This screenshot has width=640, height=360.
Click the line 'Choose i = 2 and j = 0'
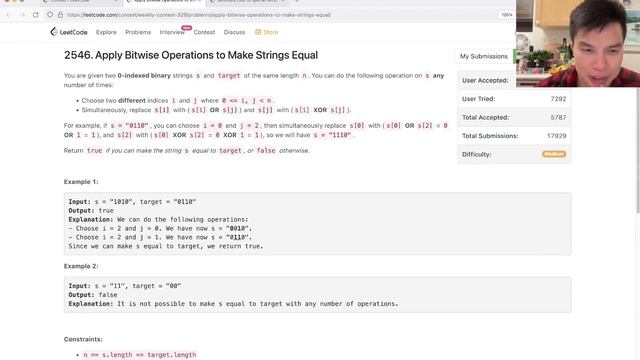click(160, 228)
